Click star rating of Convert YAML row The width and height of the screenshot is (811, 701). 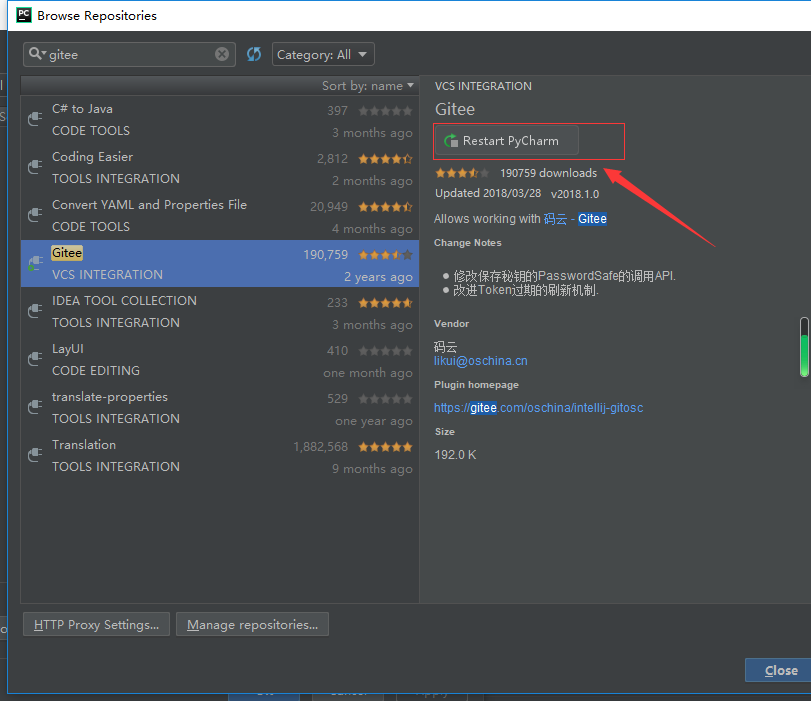tap(385, 207)
